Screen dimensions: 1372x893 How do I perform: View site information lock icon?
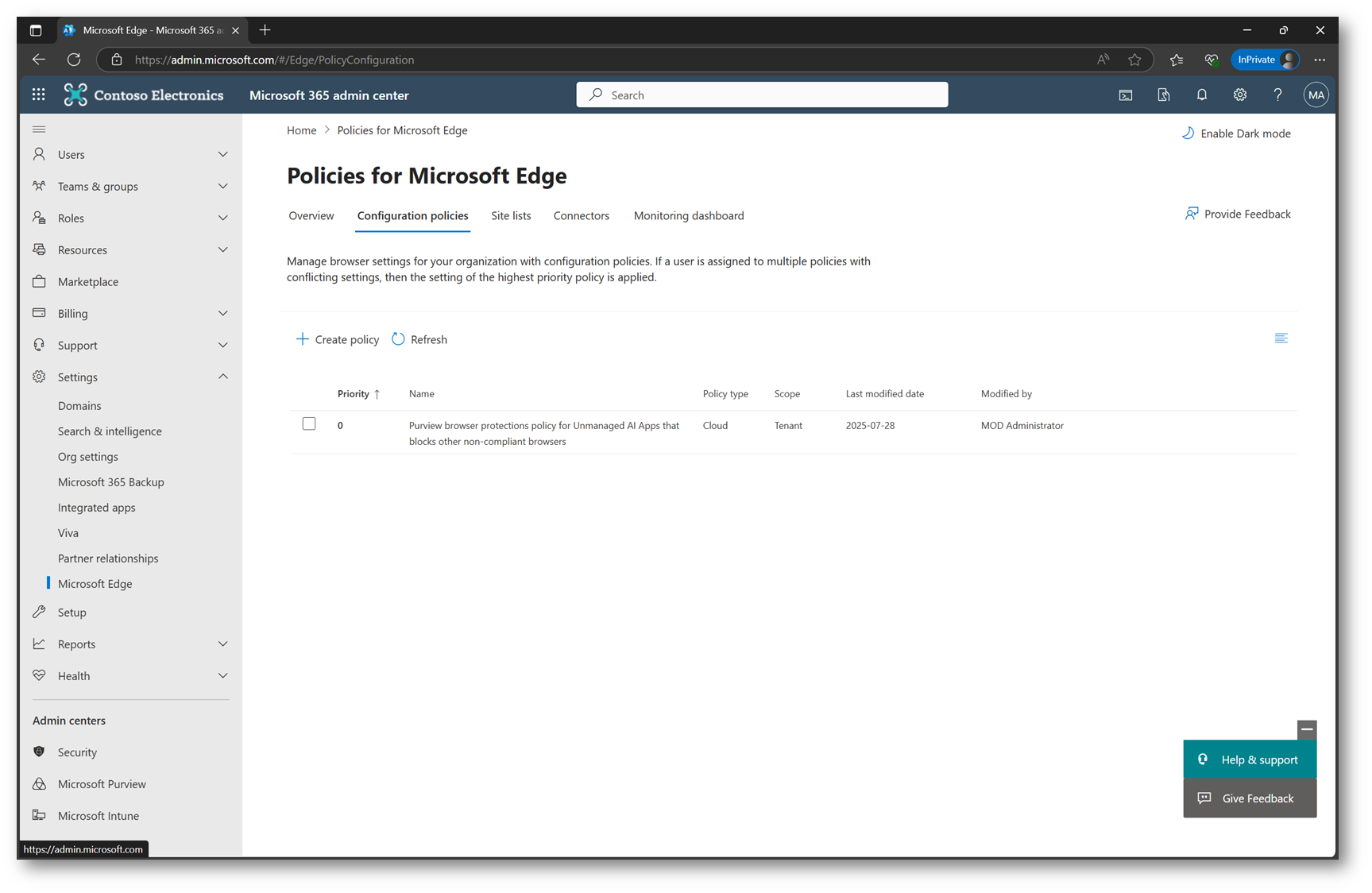[117, 60]
